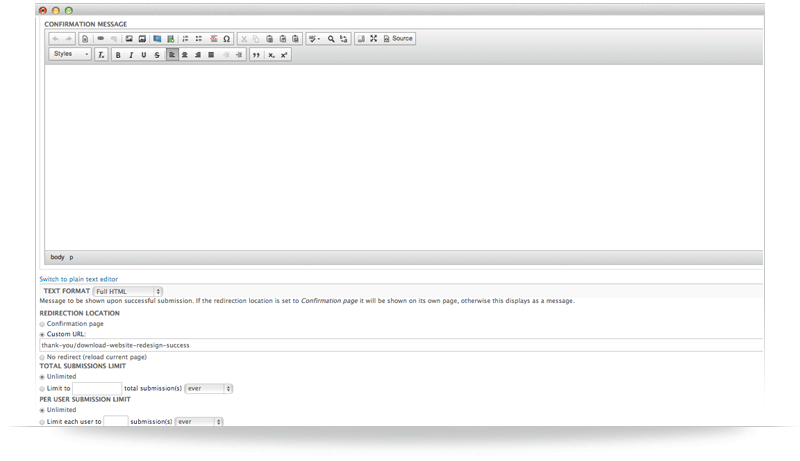Align text left

pyautogui.click(x=172, y=55)
